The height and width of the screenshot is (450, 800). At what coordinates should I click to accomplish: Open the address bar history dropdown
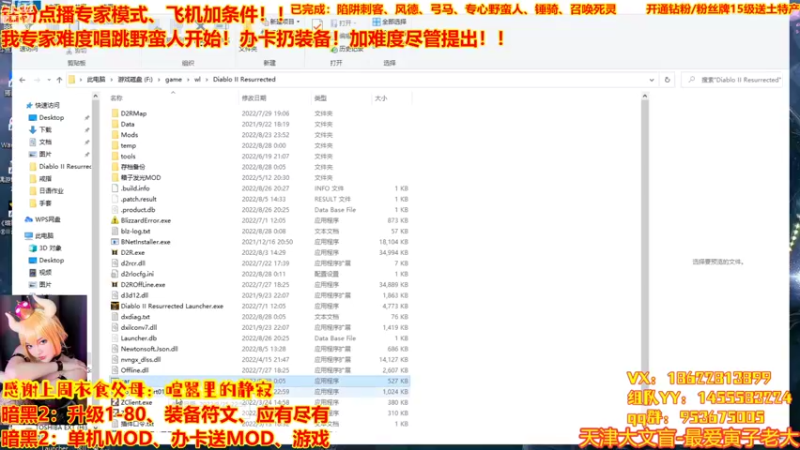652,80
